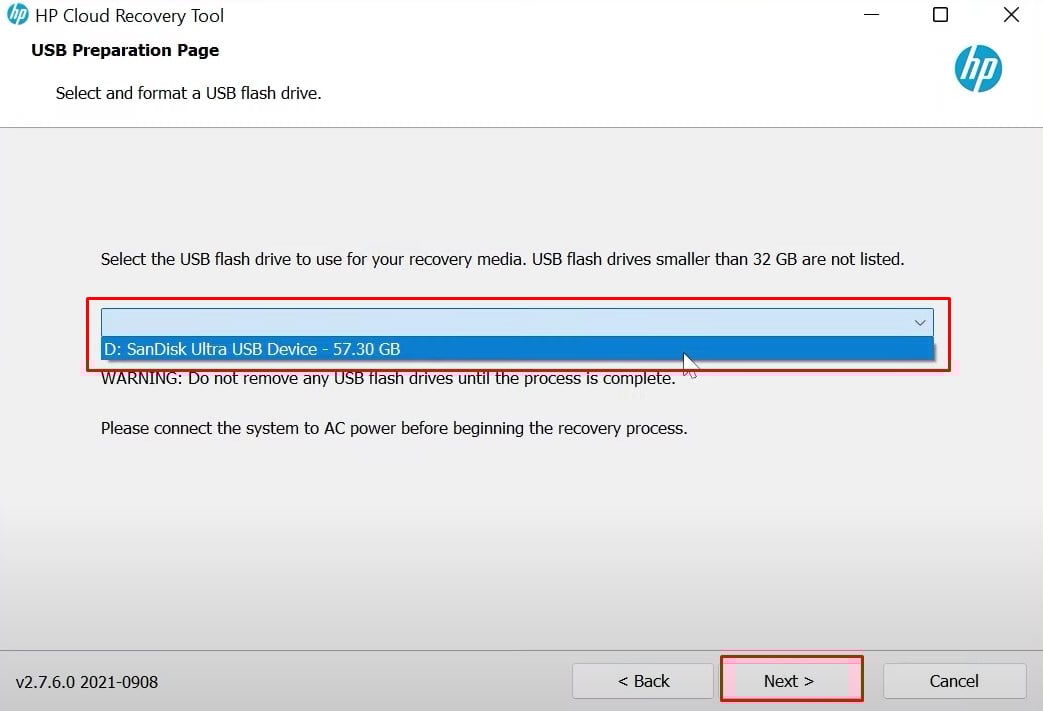Maximize the HP Cloud Recovery Tool window
This screenshot has height=711, width=1043.
940,15
